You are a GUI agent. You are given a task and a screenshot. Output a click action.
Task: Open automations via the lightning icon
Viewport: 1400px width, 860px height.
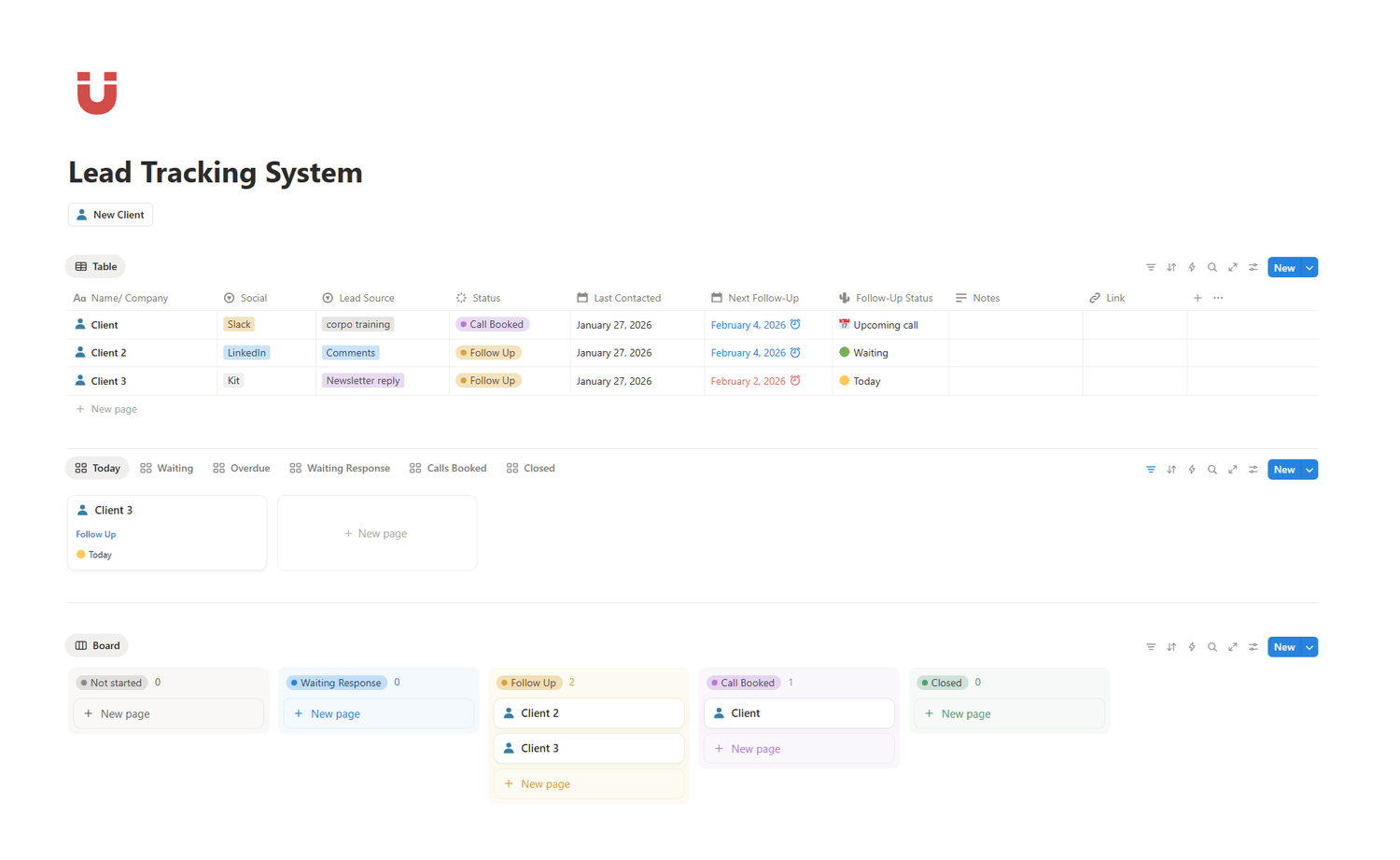1192,267
